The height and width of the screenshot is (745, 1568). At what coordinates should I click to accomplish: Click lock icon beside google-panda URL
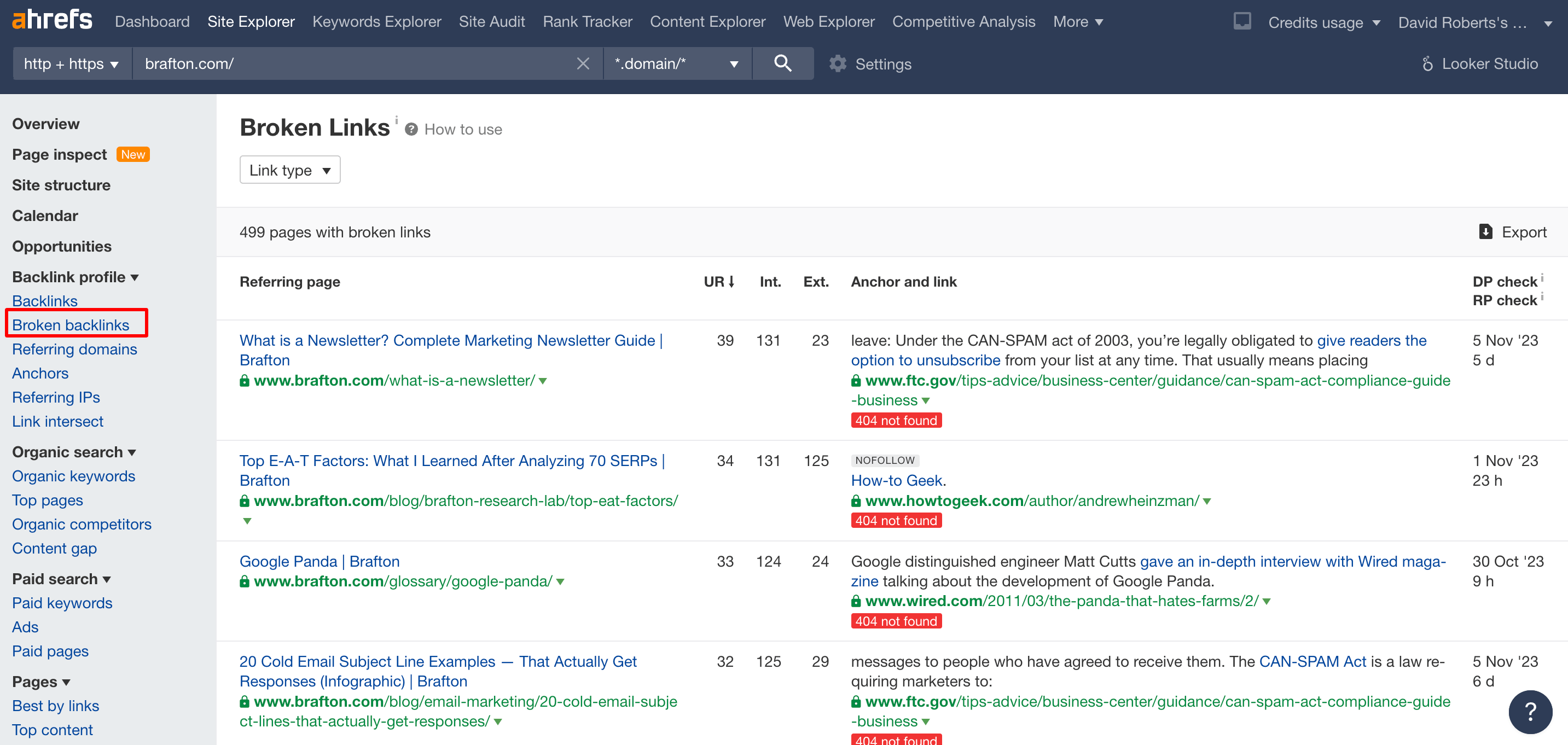245,581
